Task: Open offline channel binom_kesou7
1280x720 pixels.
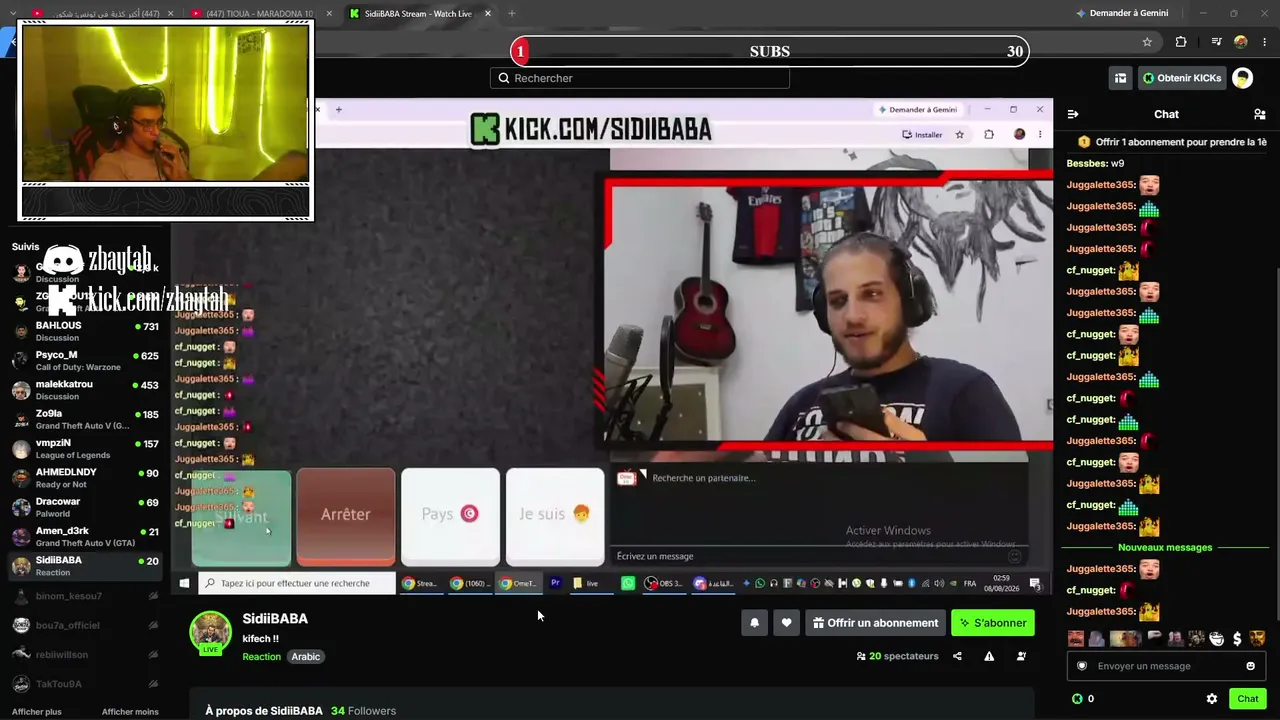Action: pyautogui.click(x=85, y=596)
